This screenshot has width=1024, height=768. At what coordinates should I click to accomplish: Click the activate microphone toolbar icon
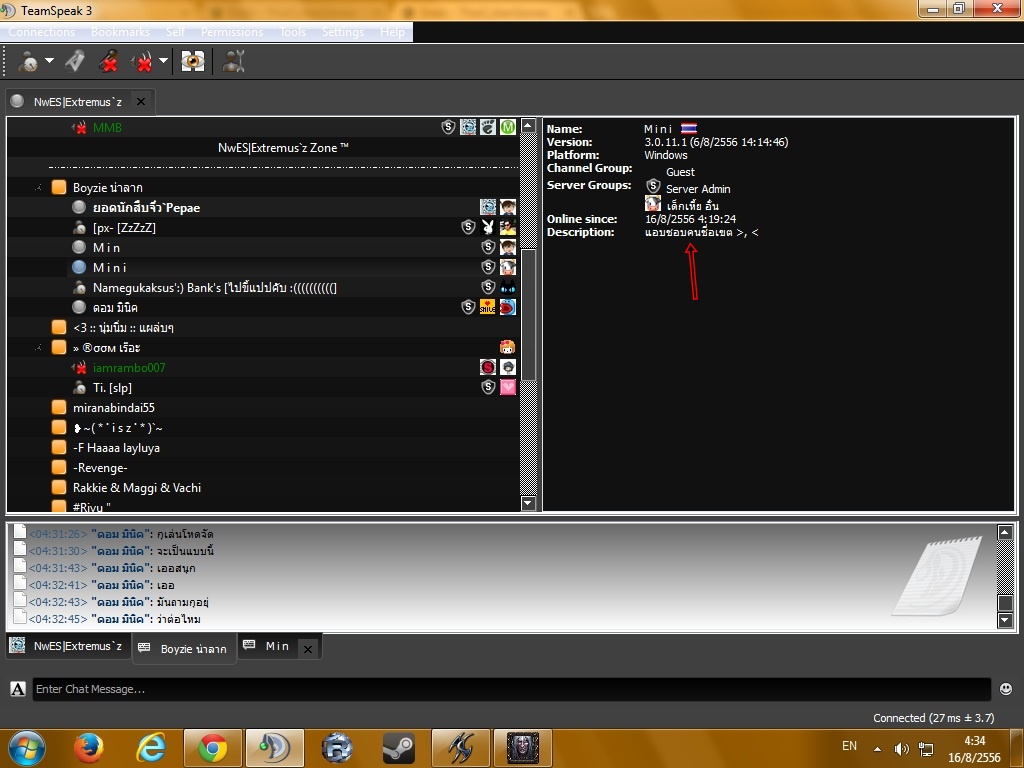(x=75, y=61)
